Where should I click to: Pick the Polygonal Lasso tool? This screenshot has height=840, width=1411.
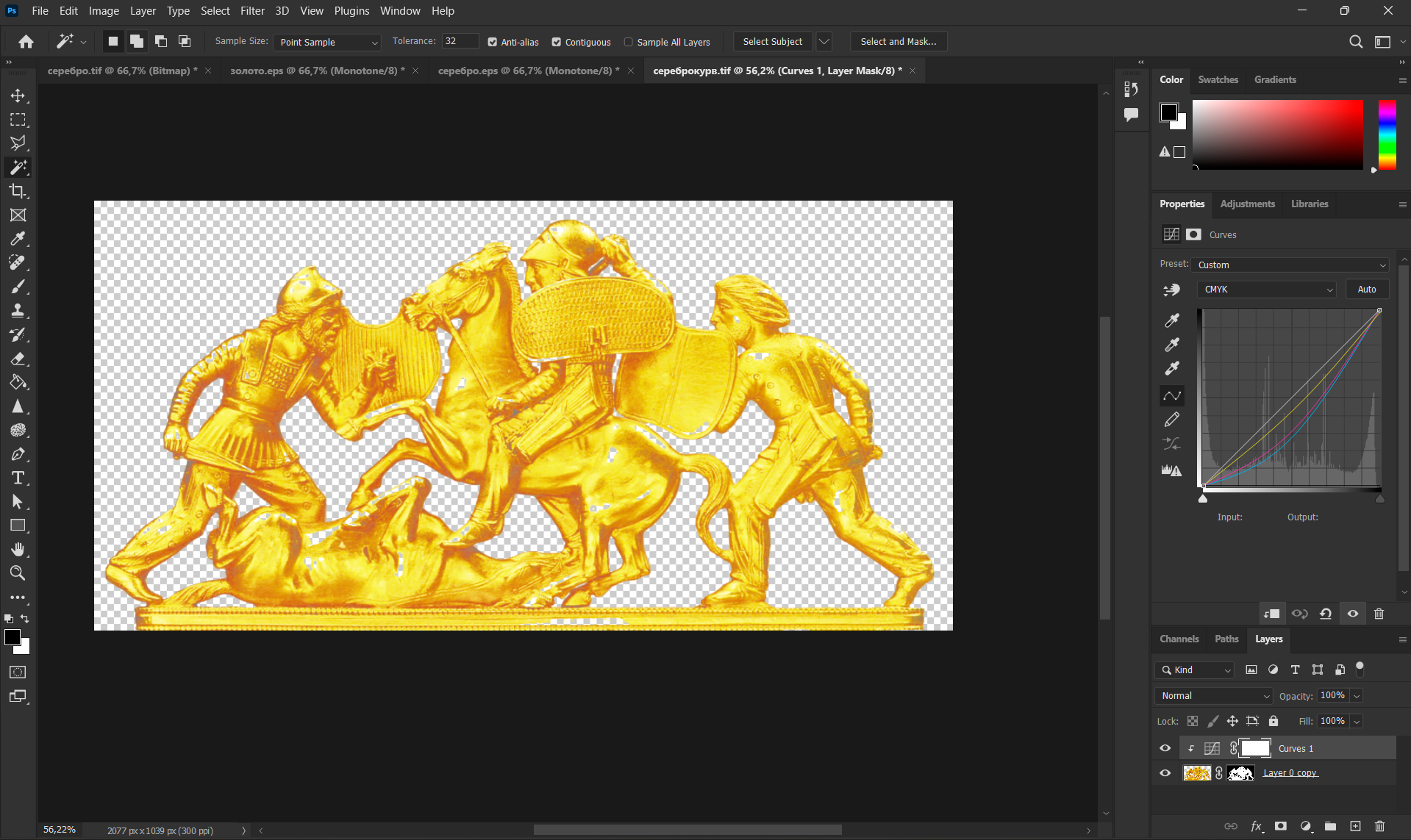pyautogui.click(x=18, y=143)
